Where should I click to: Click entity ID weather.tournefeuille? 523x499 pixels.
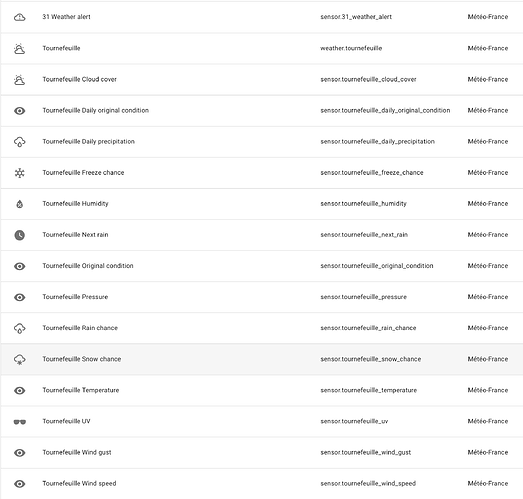click(351, 48)
